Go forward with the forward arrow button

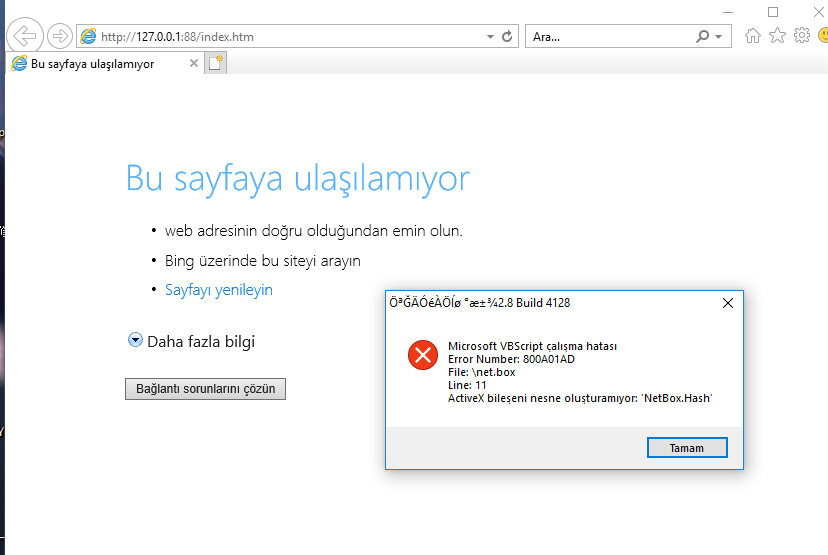60,36
